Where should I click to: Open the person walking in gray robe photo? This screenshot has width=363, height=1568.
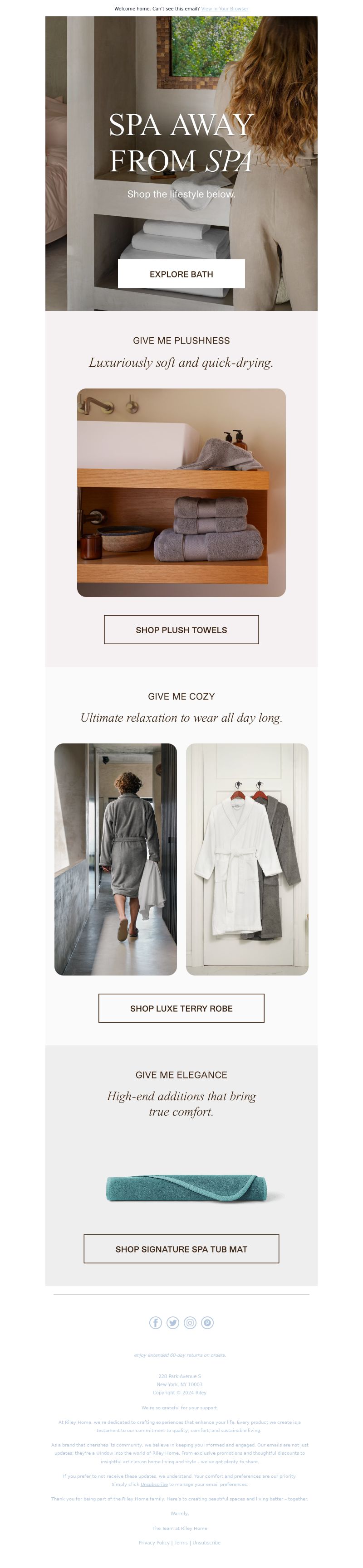[x=116, y=859]
